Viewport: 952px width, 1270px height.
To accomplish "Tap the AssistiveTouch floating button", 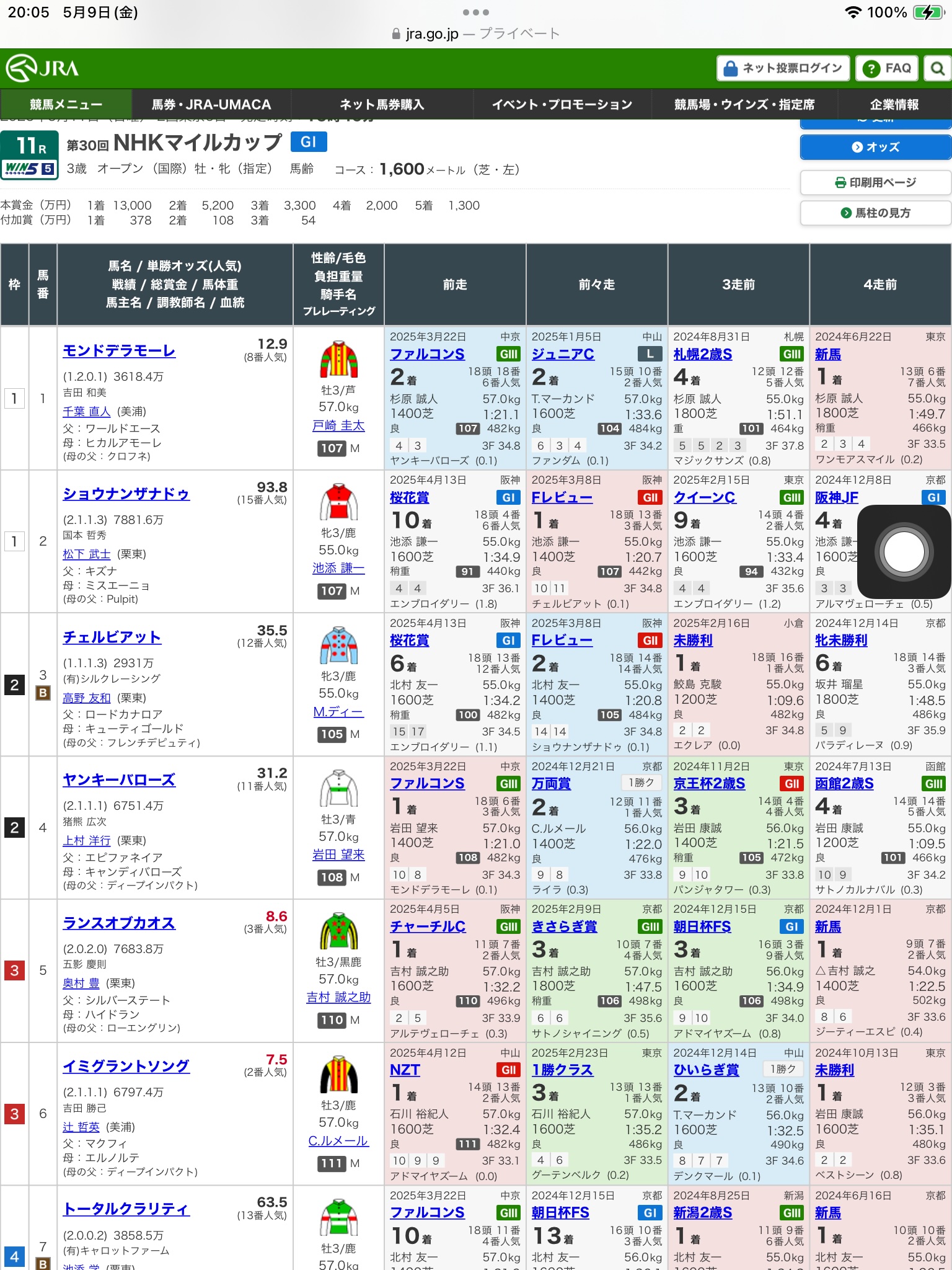I will point(904,552).
